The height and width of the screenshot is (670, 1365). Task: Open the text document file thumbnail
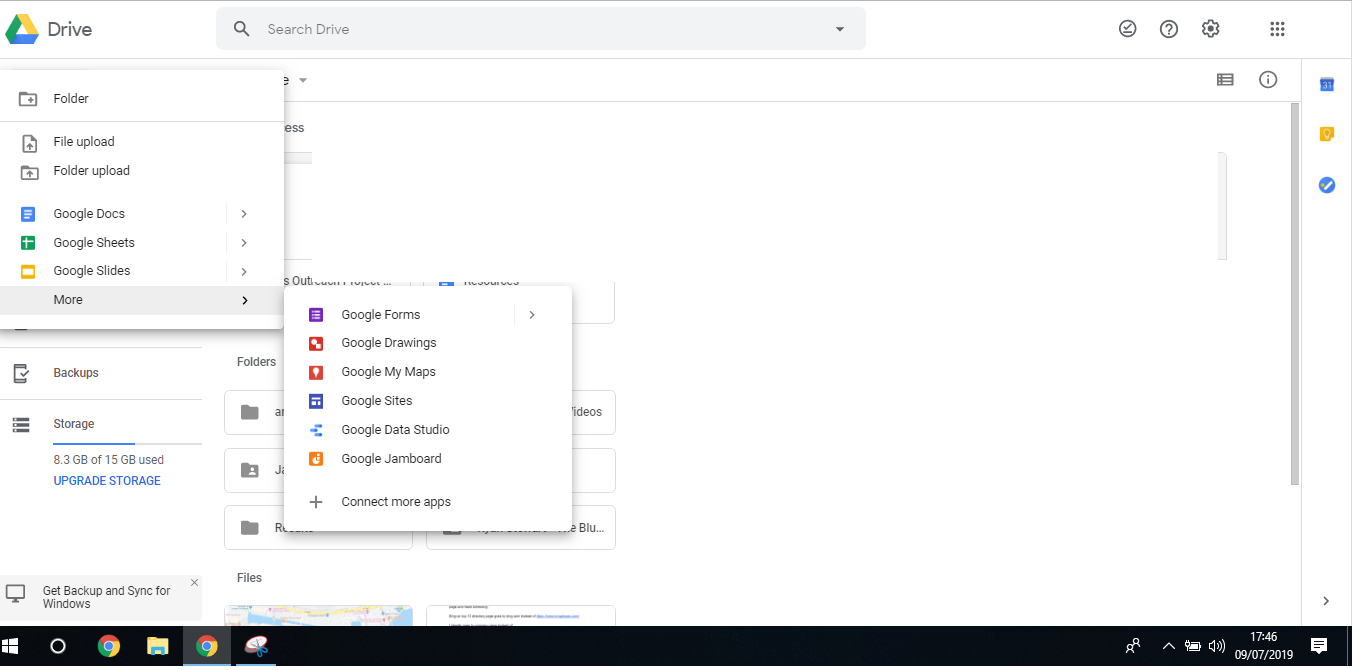[521, 616]
